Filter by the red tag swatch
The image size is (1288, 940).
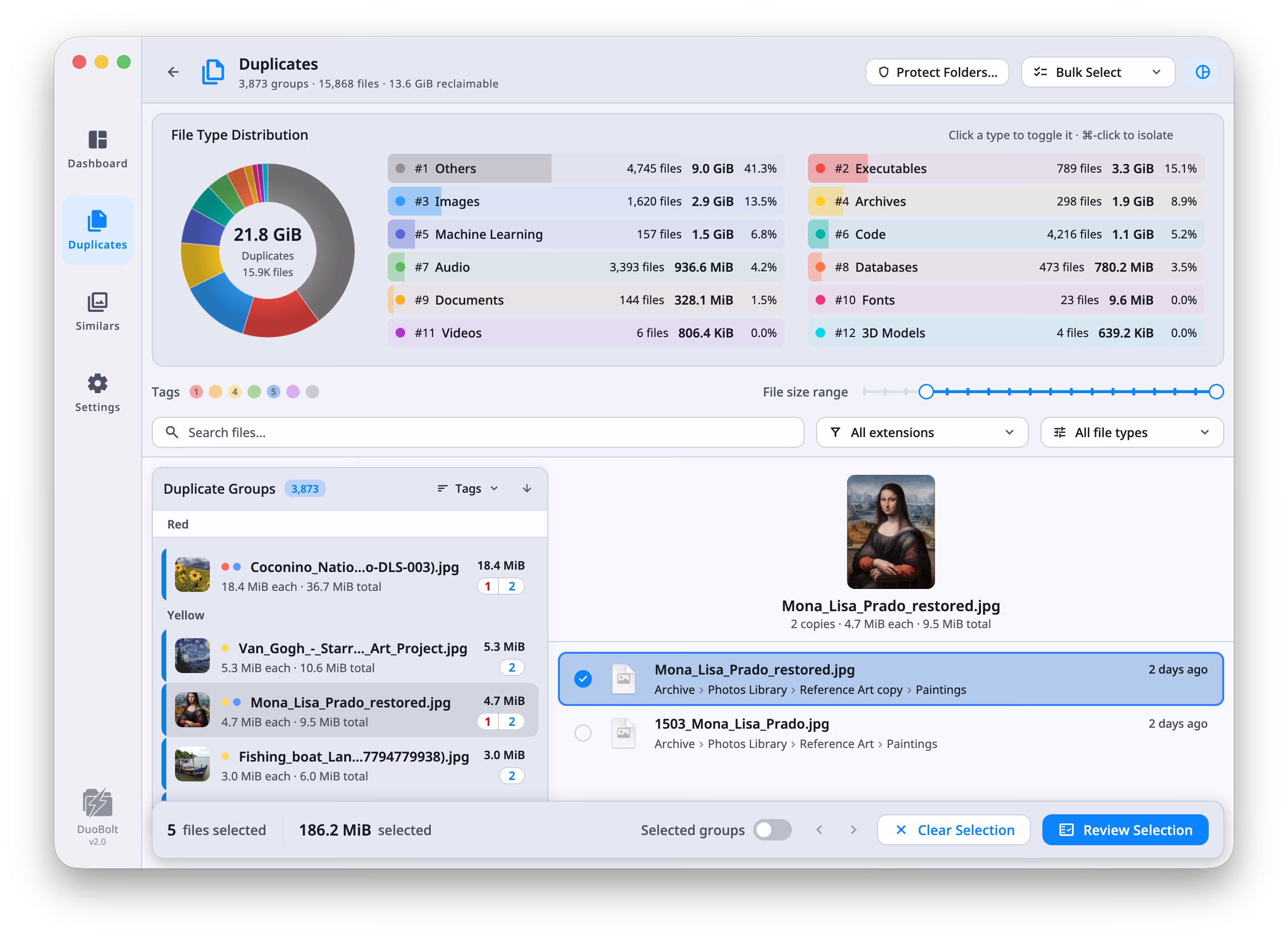[196, 392]
